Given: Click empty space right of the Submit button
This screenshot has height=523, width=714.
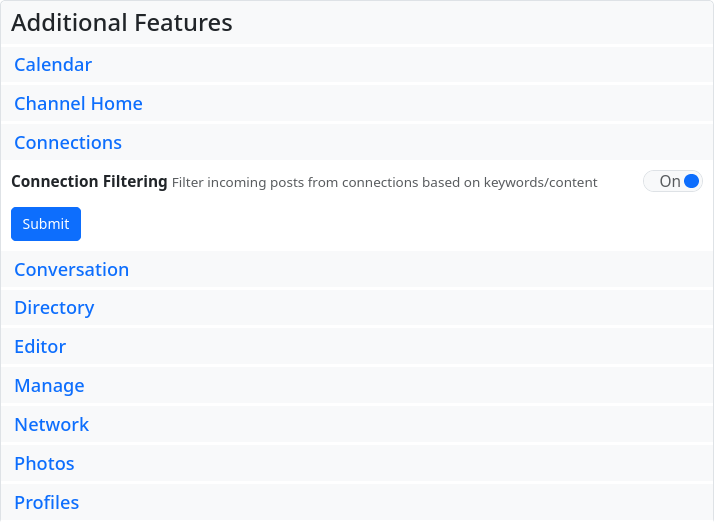Looking at the screenshot, I should pyautogui.click(x=380, y=224).
